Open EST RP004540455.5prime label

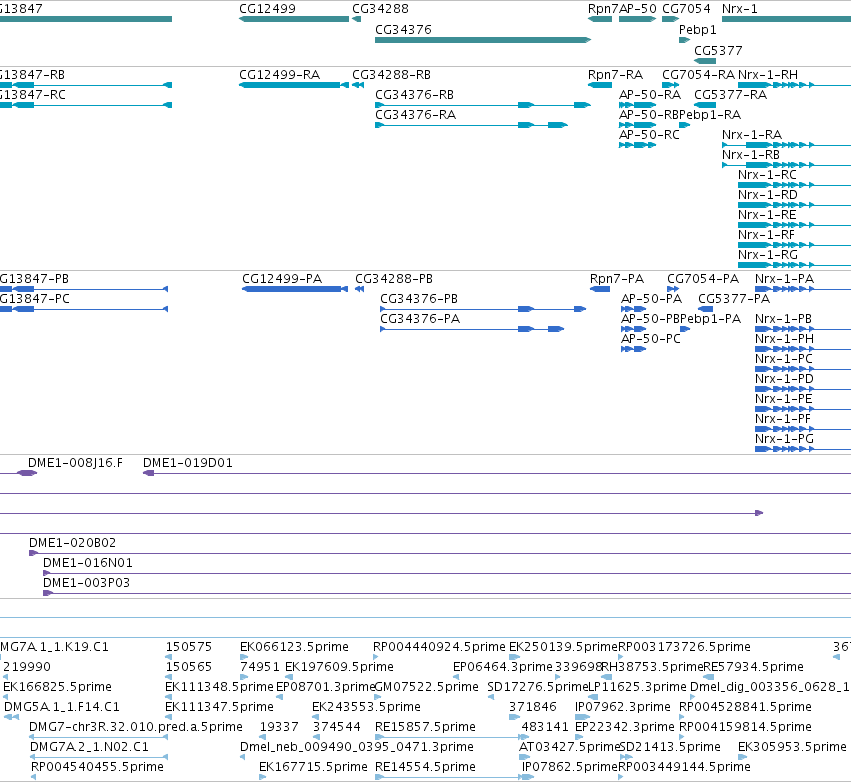pyautogui.click(x=97, y=767)
